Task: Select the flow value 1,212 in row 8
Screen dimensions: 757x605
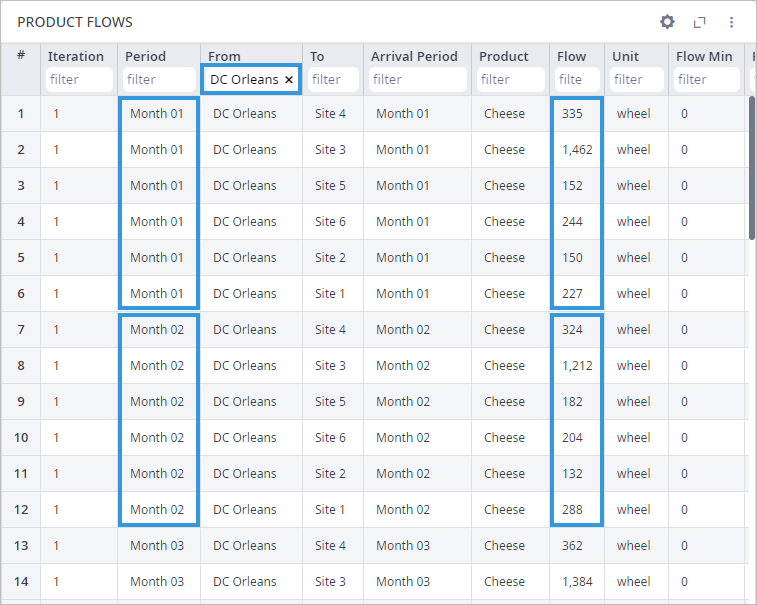Action: coord(577,366)
